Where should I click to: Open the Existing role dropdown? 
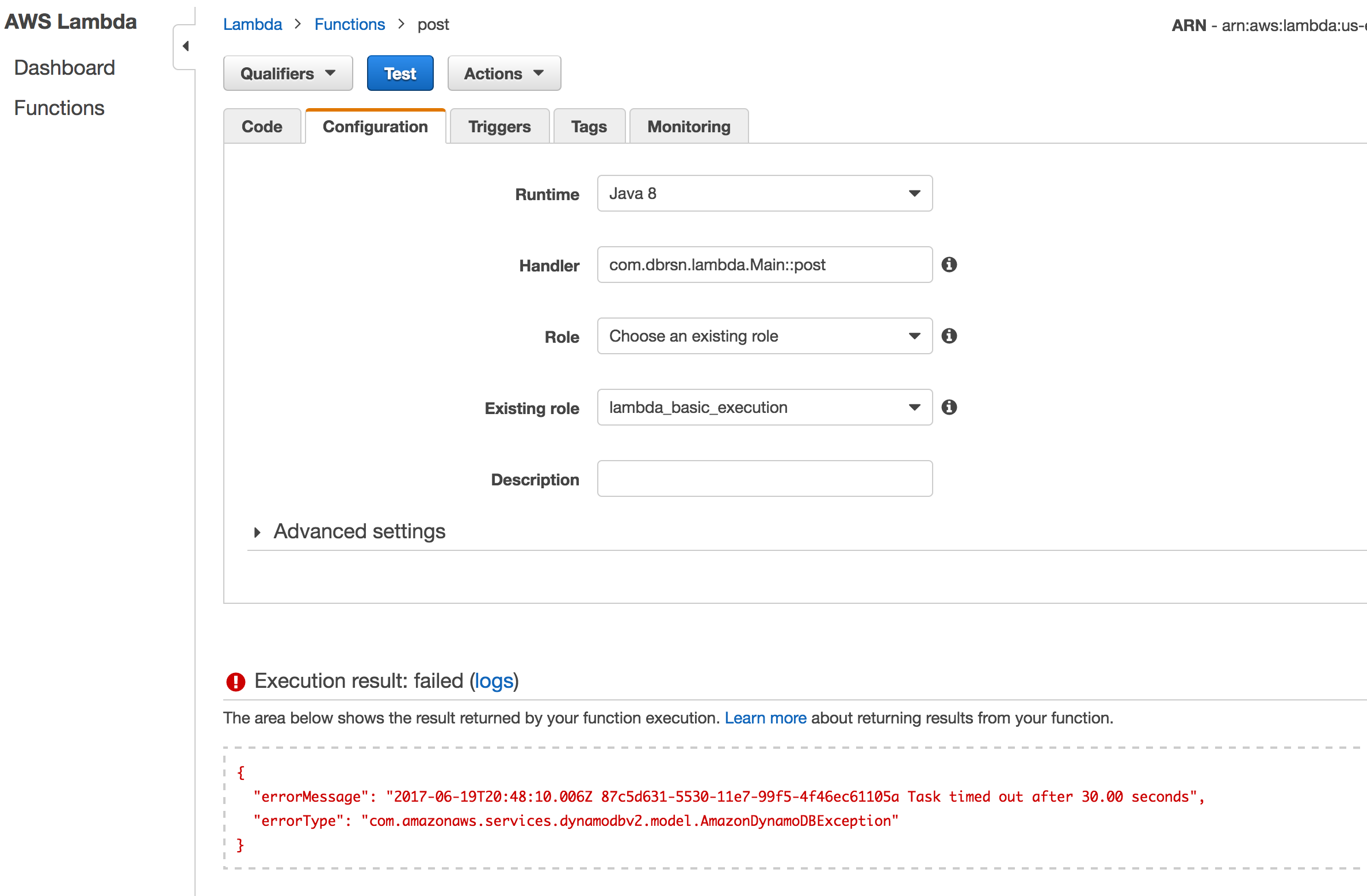(x=765, y=407)
